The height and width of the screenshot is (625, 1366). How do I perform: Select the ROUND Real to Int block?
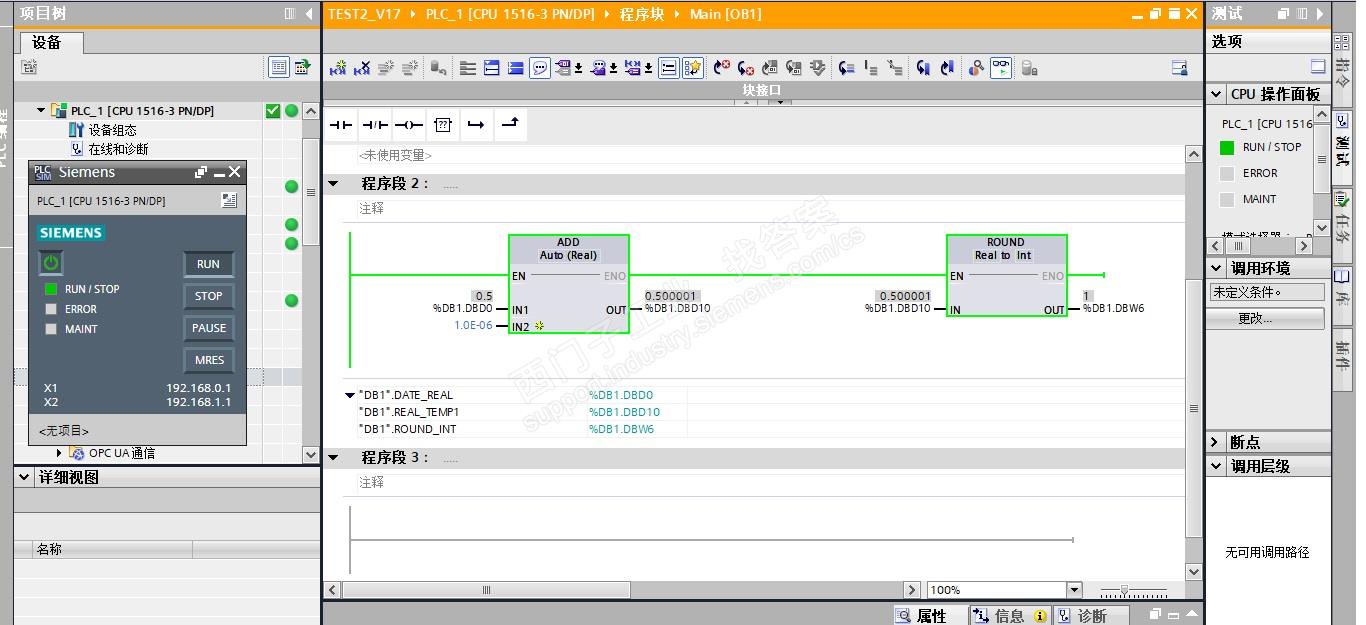[x=1006, y=277]
